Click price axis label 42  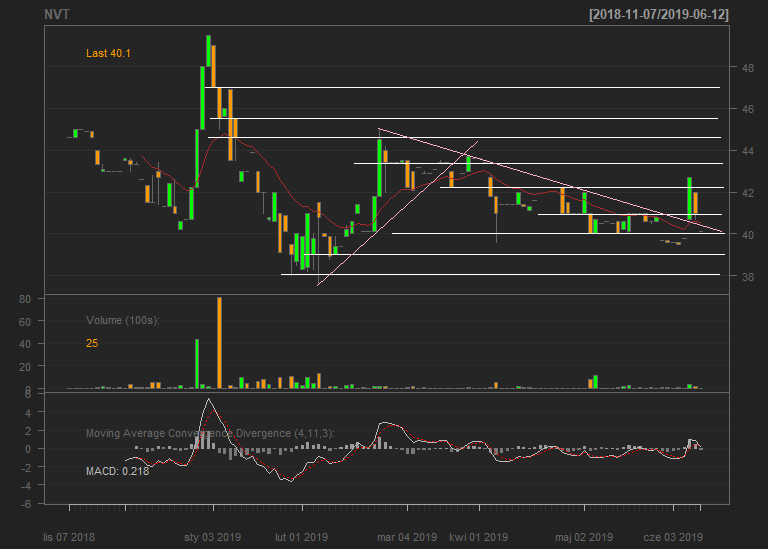(x=747, y=193)
